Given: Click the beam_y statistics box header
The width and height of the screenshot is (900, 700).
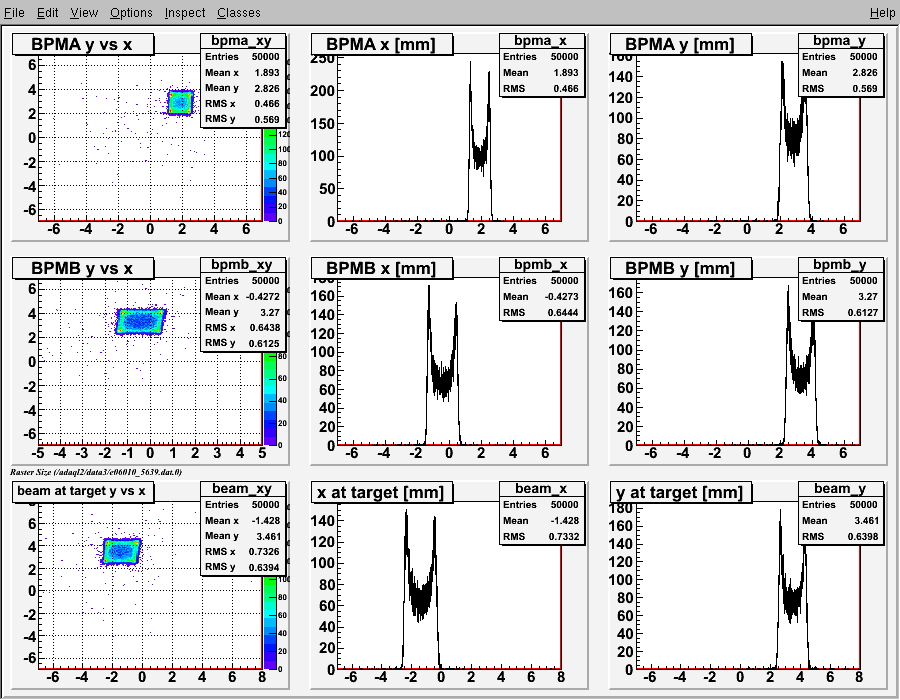Looking at the screenshot, I should [x=840, y=488].
